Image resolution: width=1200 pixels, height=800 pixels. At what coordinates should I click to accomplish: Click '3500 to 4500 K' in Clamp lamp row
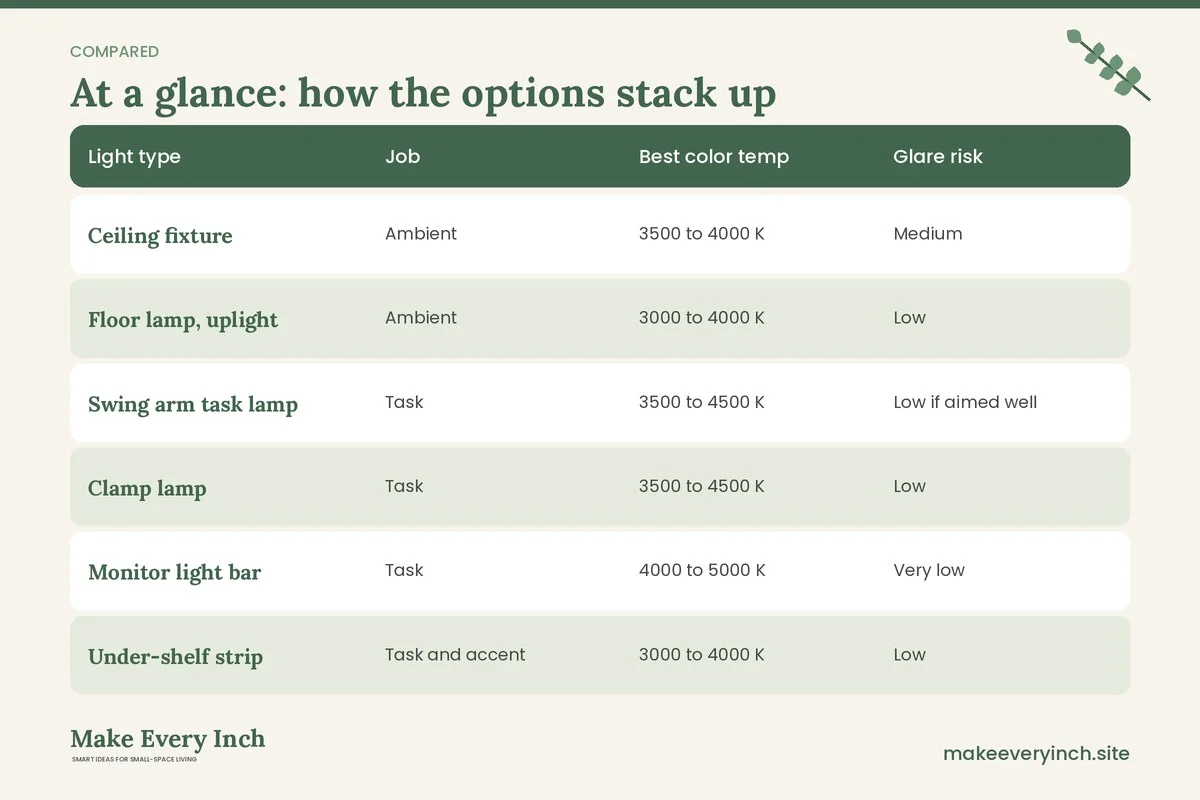click(x=702, y=486)
